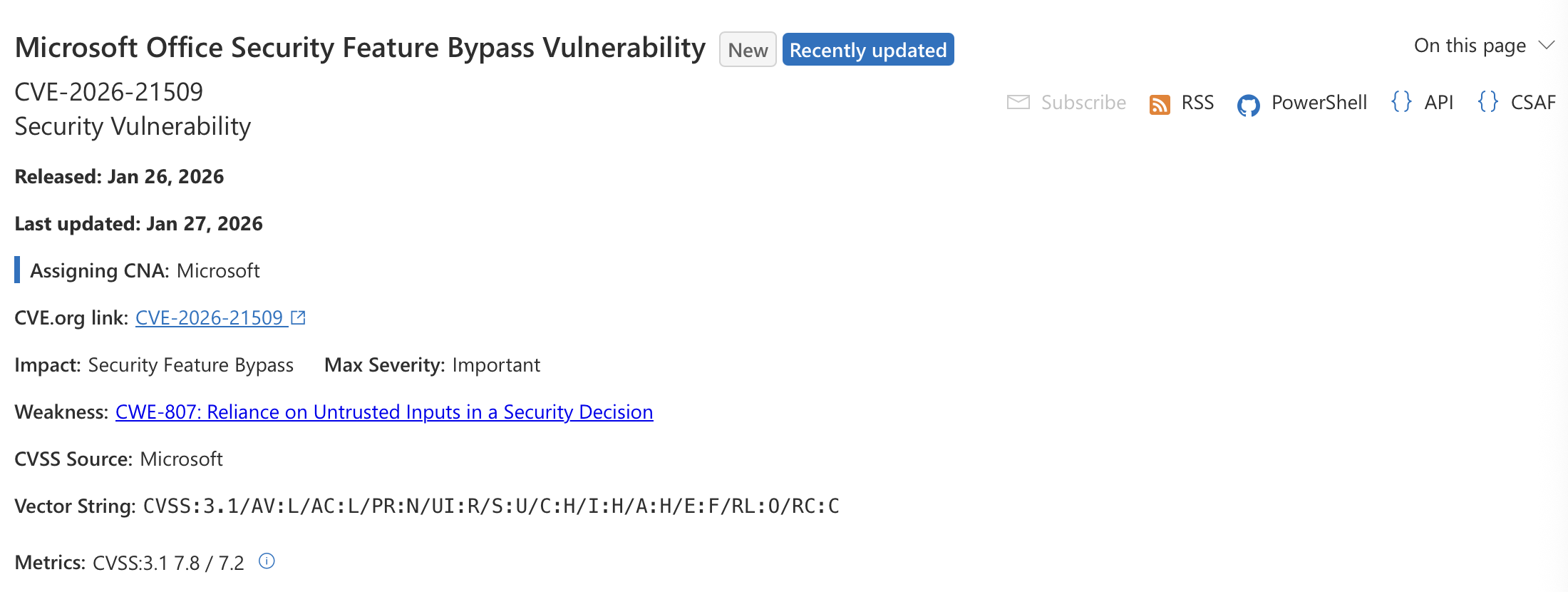Click the curly braces icon beside CSAF
The width and height of the screenshot is (1568, 592).
(1488, 102)
